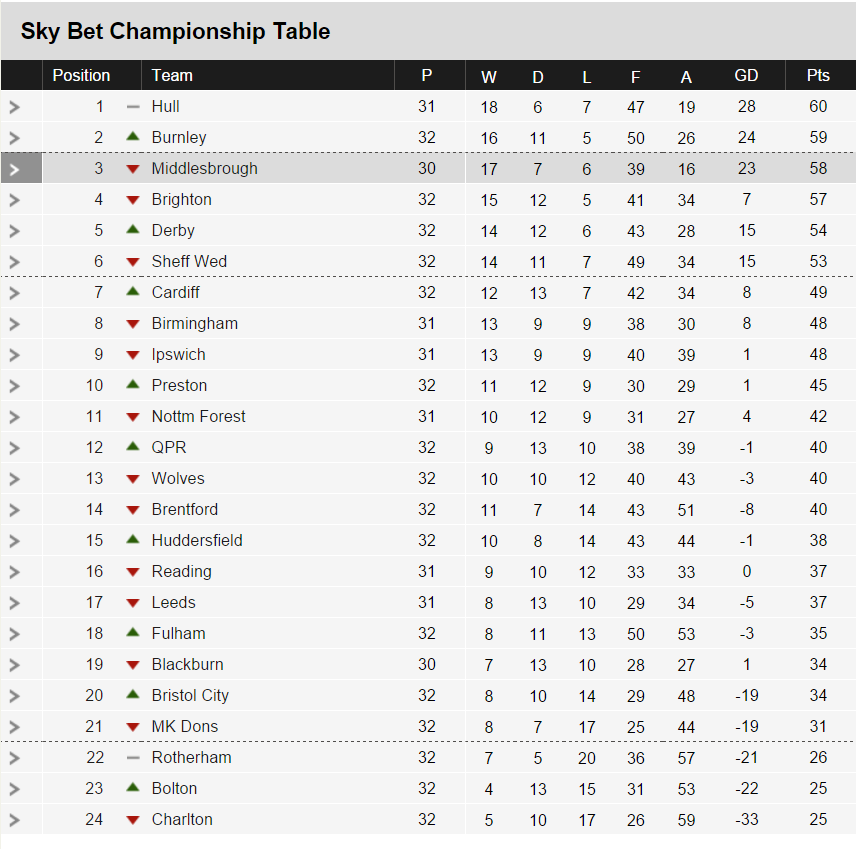The height and width of the screenshot is (849, 856).
Task: Click the Position column header
Action: [x=81, y=76]
